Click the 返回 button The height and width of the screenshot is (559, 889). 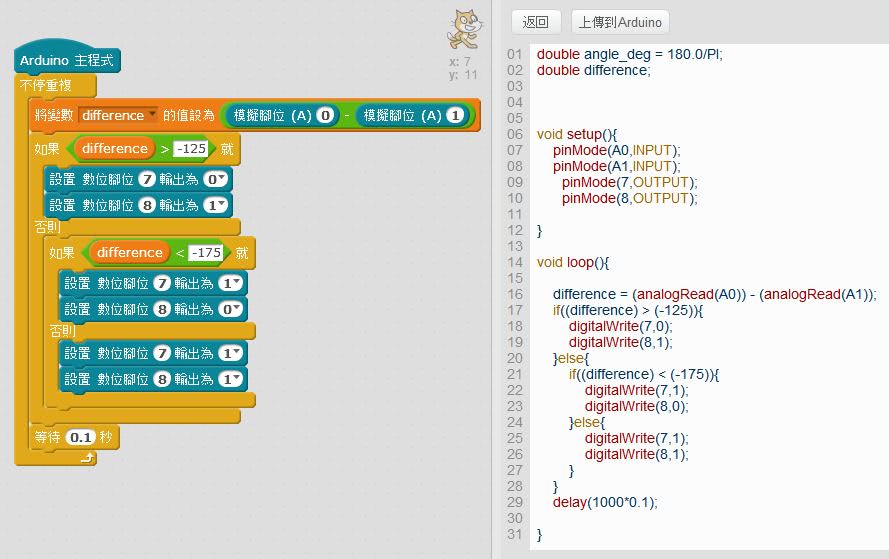point(536,22)
